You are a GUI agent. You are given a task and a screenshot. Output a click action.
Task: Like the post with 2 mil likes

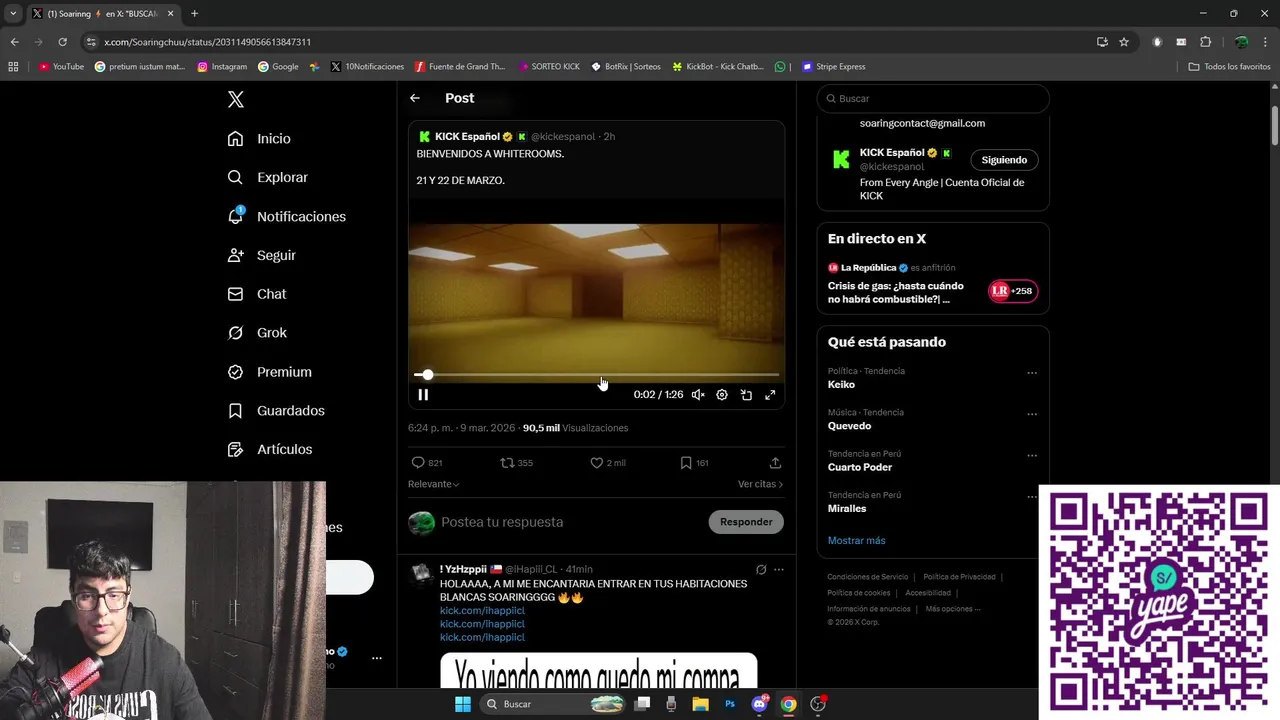(608, 463)
